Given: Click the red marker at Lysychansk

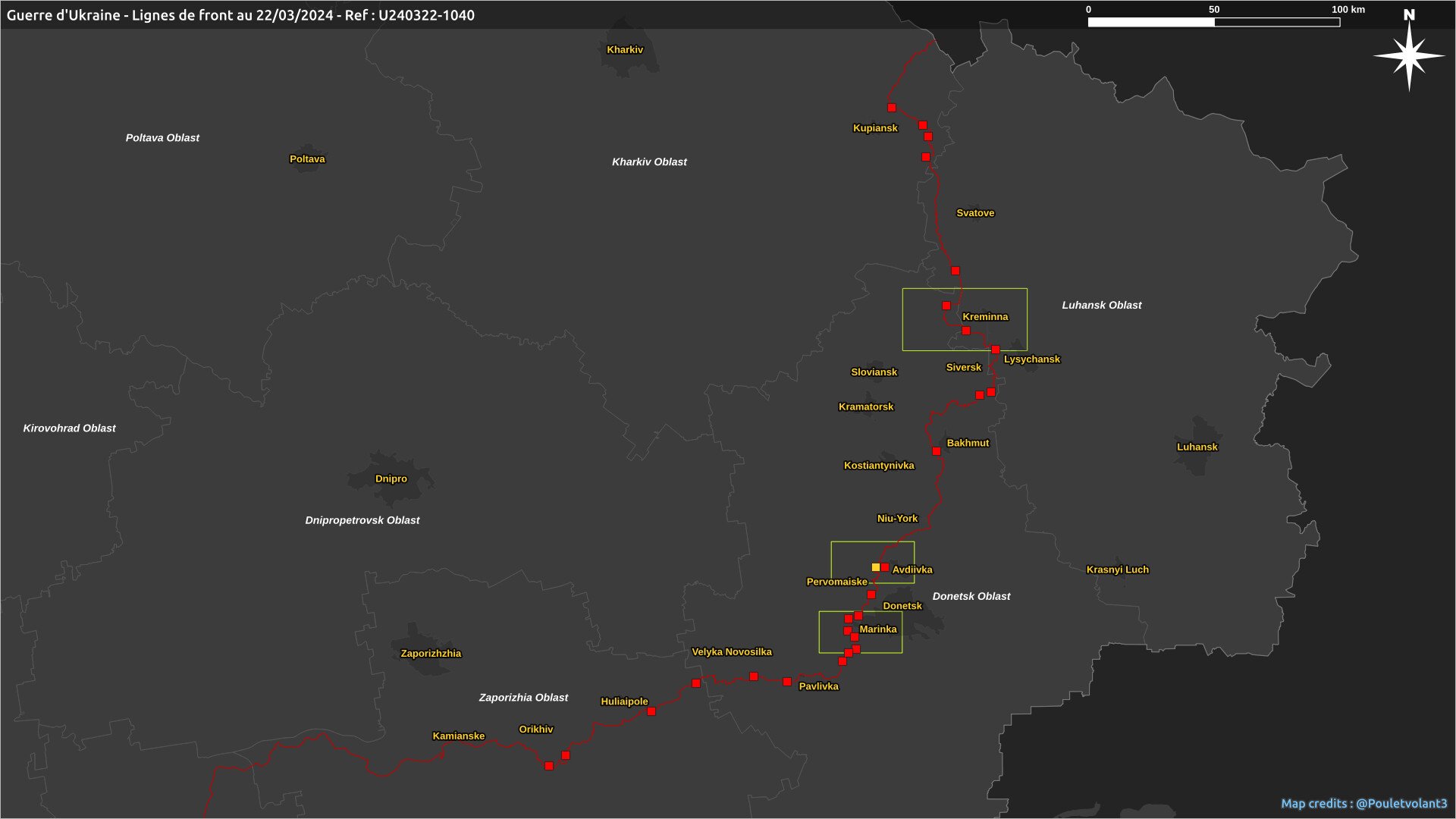Looking at the screenshot, I should click(x=996, y=350).
